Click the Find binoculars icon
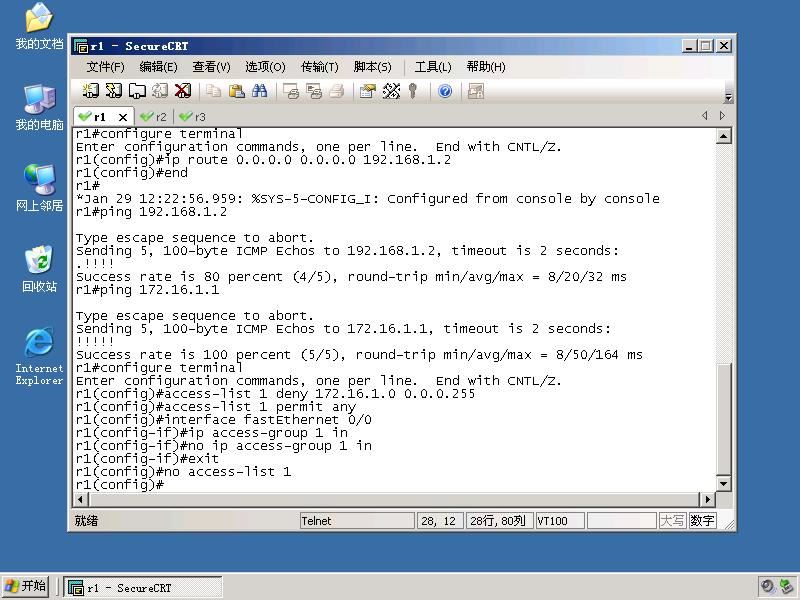 [259, 91]
